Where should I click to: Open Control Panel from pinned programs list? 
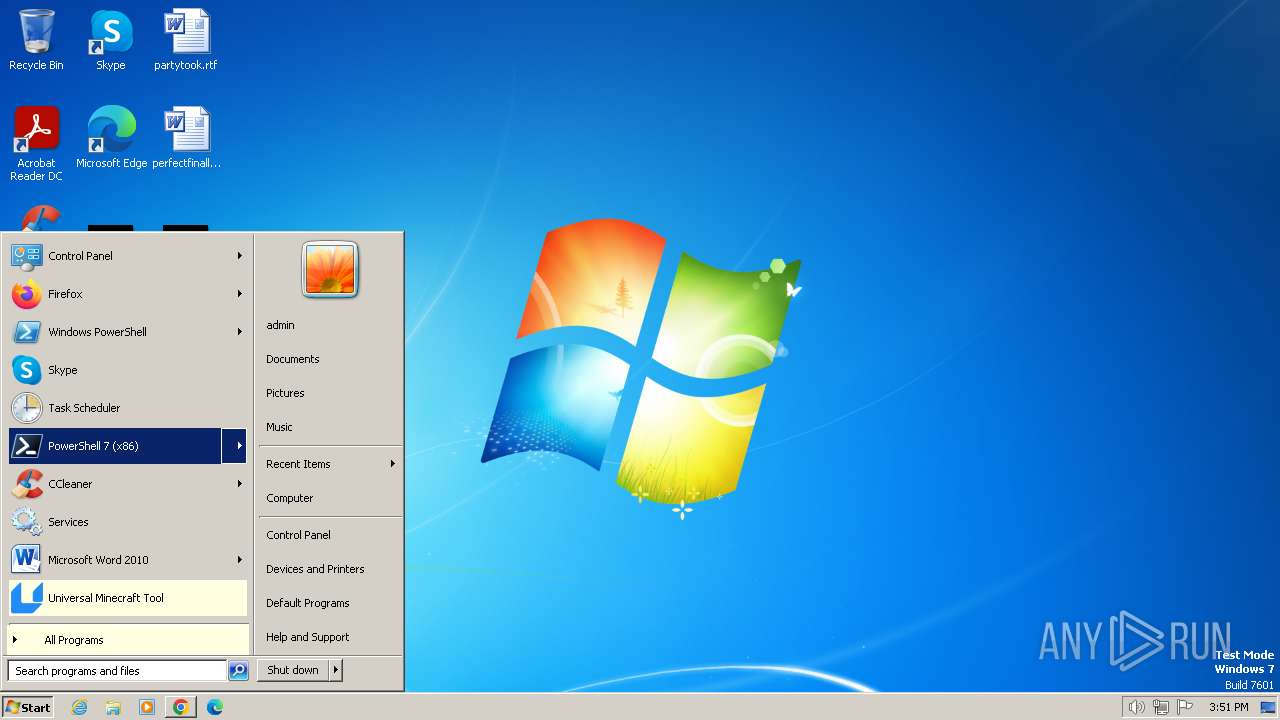[128, 256]
